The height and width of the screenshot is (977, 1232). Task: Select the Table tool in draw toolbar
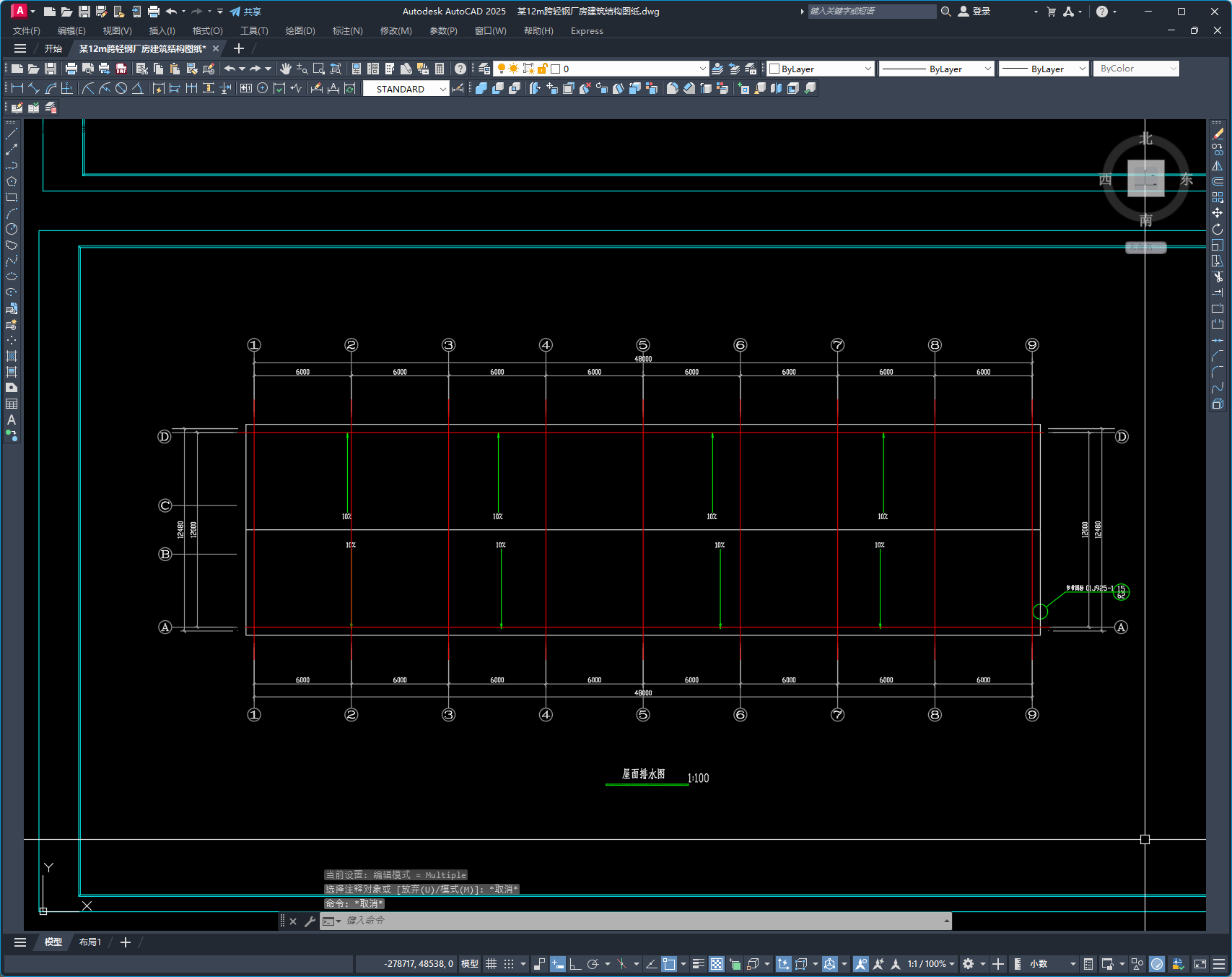(x=12, y=404)
